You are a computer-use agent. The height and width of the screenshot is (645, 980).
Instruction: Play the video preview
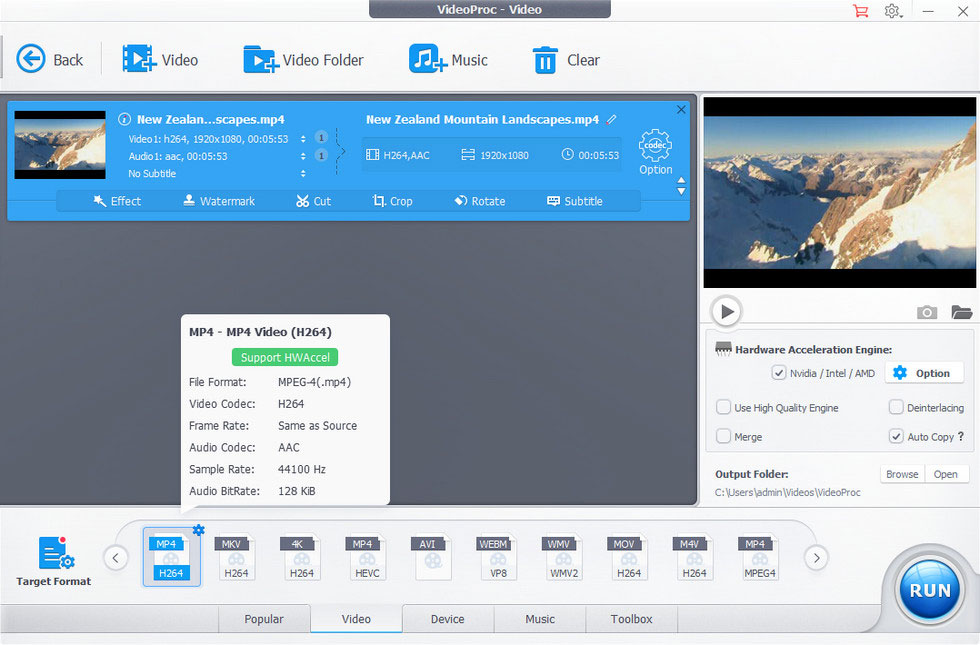coord(726,311)
